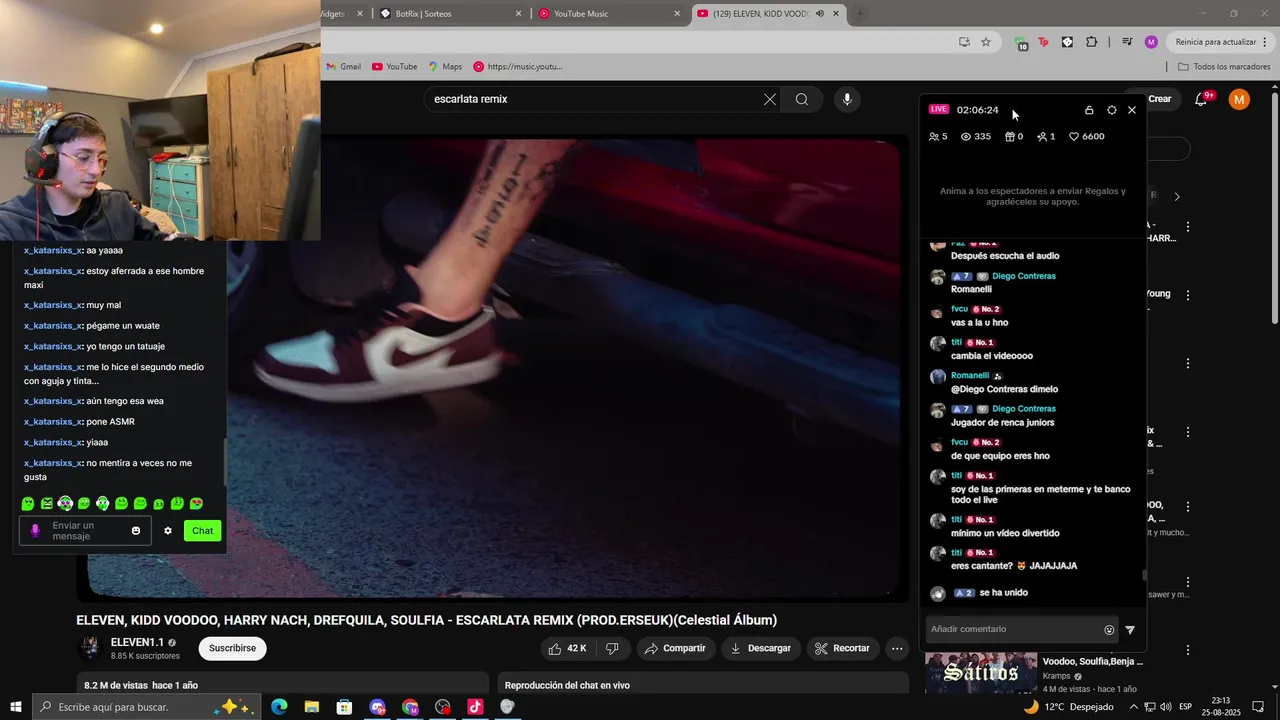Click the new followers counter icon
This screenshot has width=1280, height=720.
coord(1046,136)
